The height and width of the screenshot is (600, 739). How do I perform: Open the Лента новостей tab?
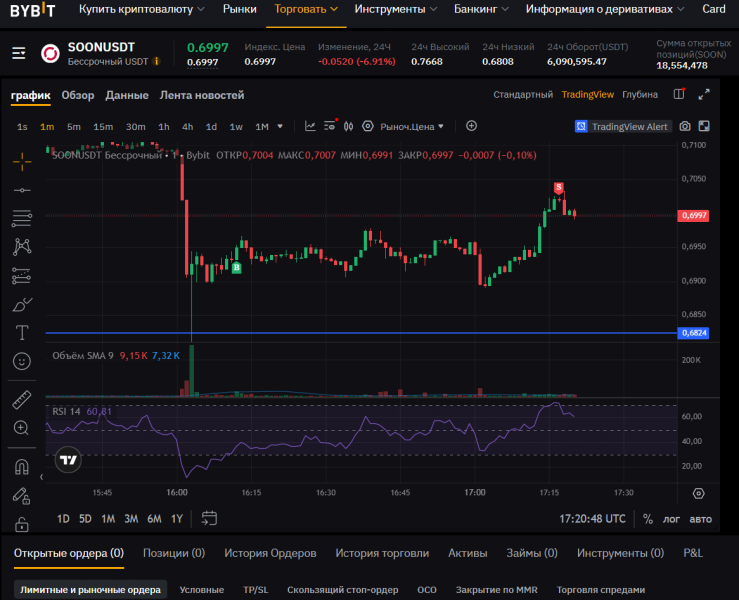click(202, 95)
